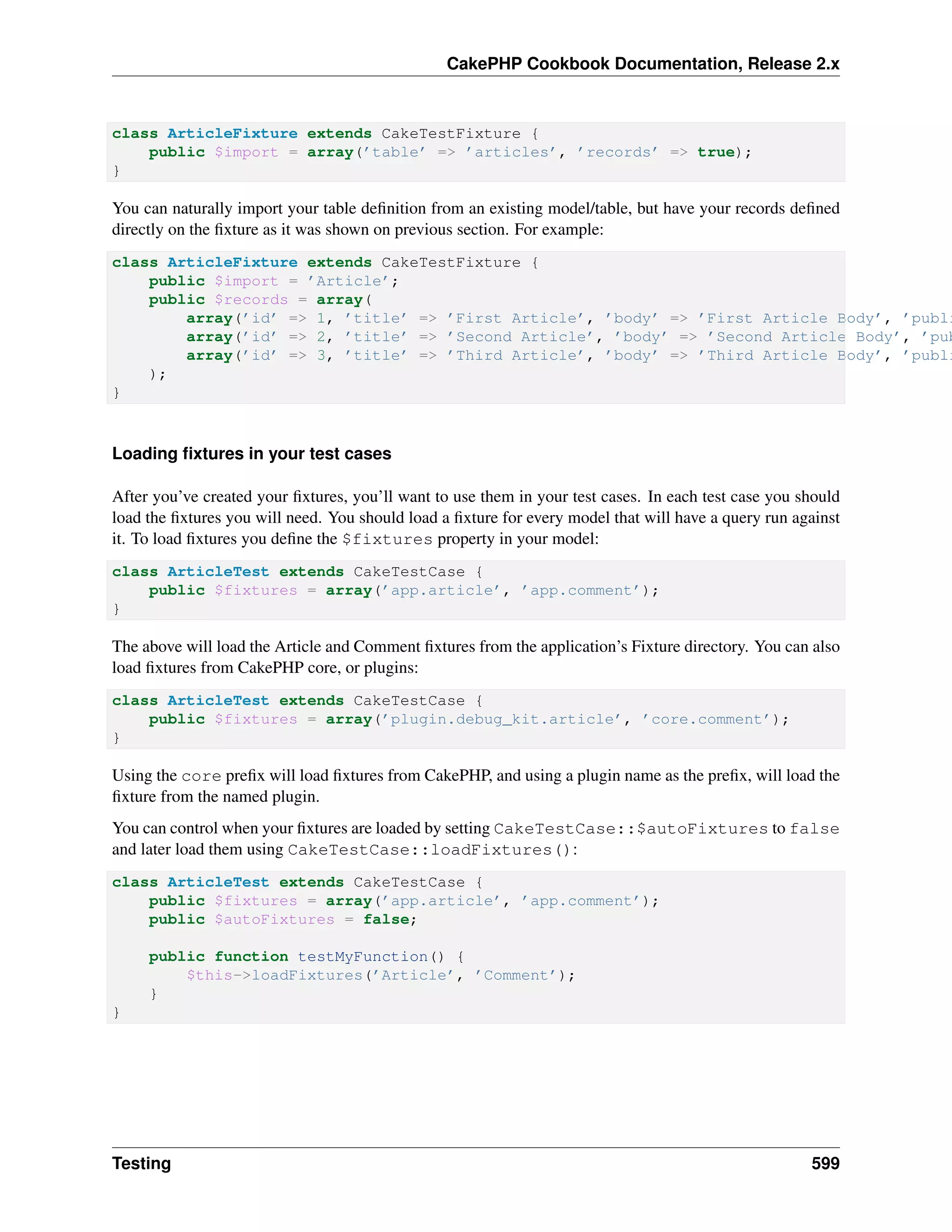Click inline 'false' at paragraph line end
This screenshot has height=1232, width=952.
pyautogui.click(x=814, y=828)
